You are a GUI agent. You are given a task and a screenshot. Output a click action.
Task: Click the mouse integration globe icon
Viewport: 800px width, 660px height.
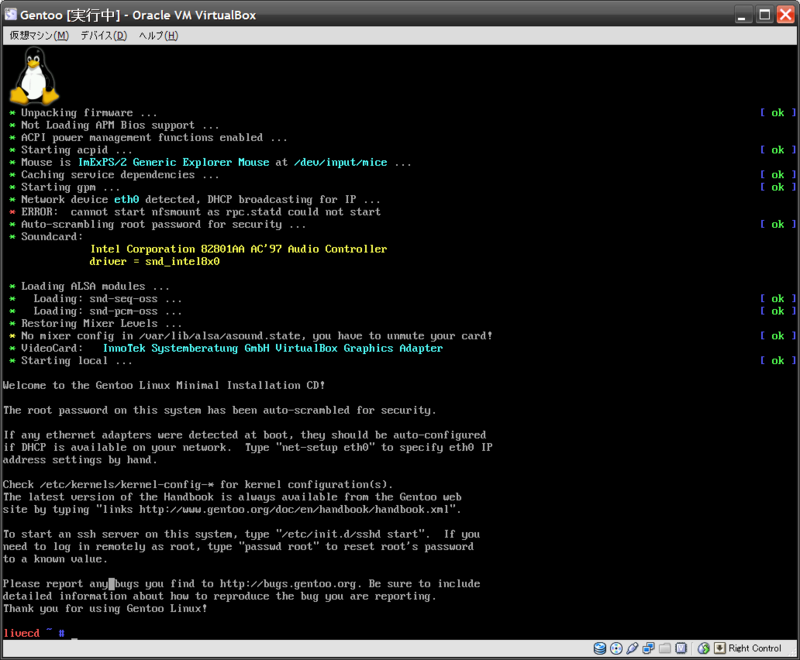(704, 648)
